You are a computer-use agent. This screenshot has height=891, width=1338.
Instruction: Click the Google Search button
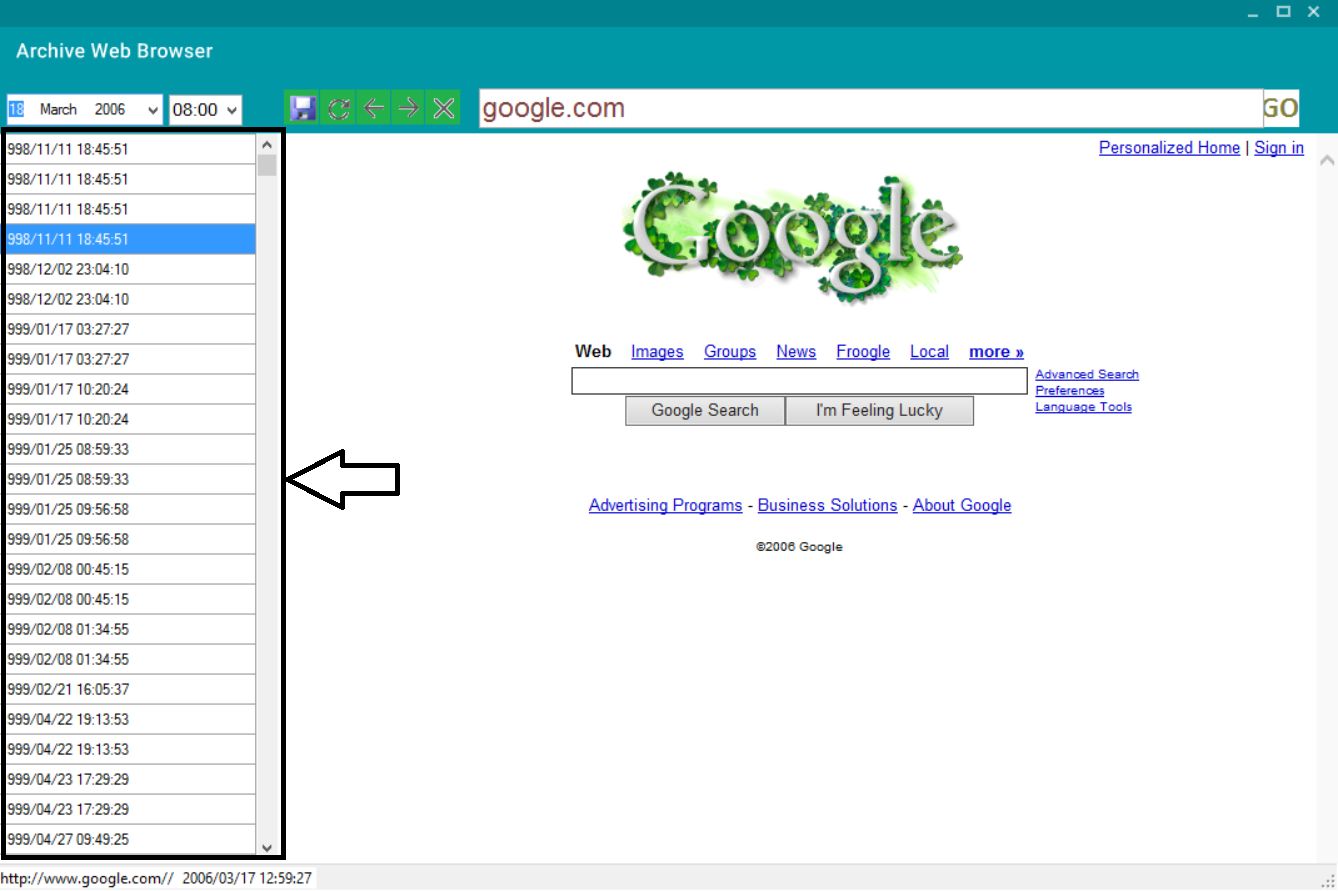tap(705, 410)
